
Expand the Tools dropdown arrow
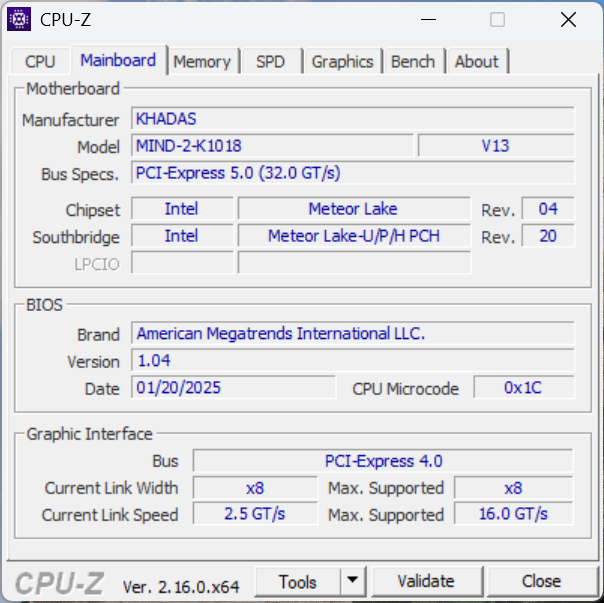pos(352,581)
